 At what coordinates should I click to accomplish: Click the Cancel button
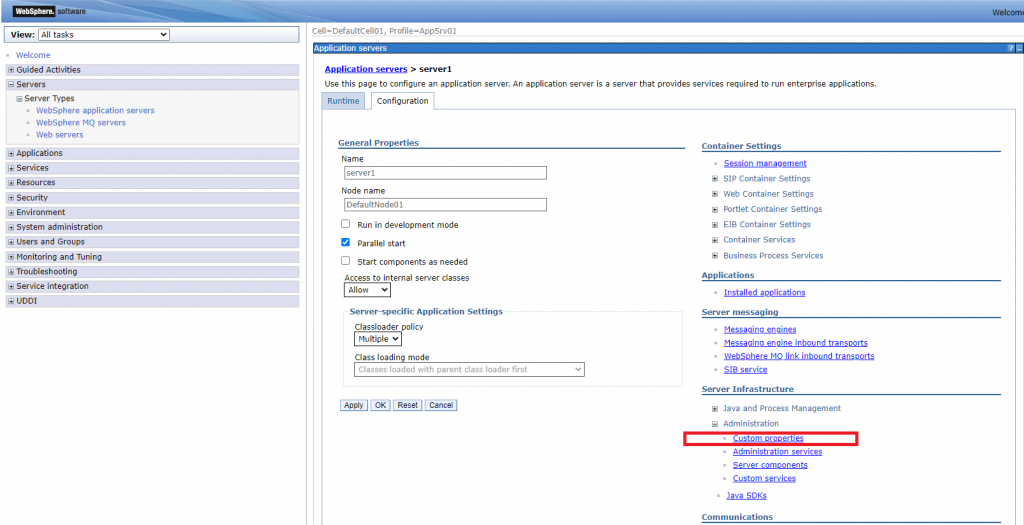[x=441, y=405]
